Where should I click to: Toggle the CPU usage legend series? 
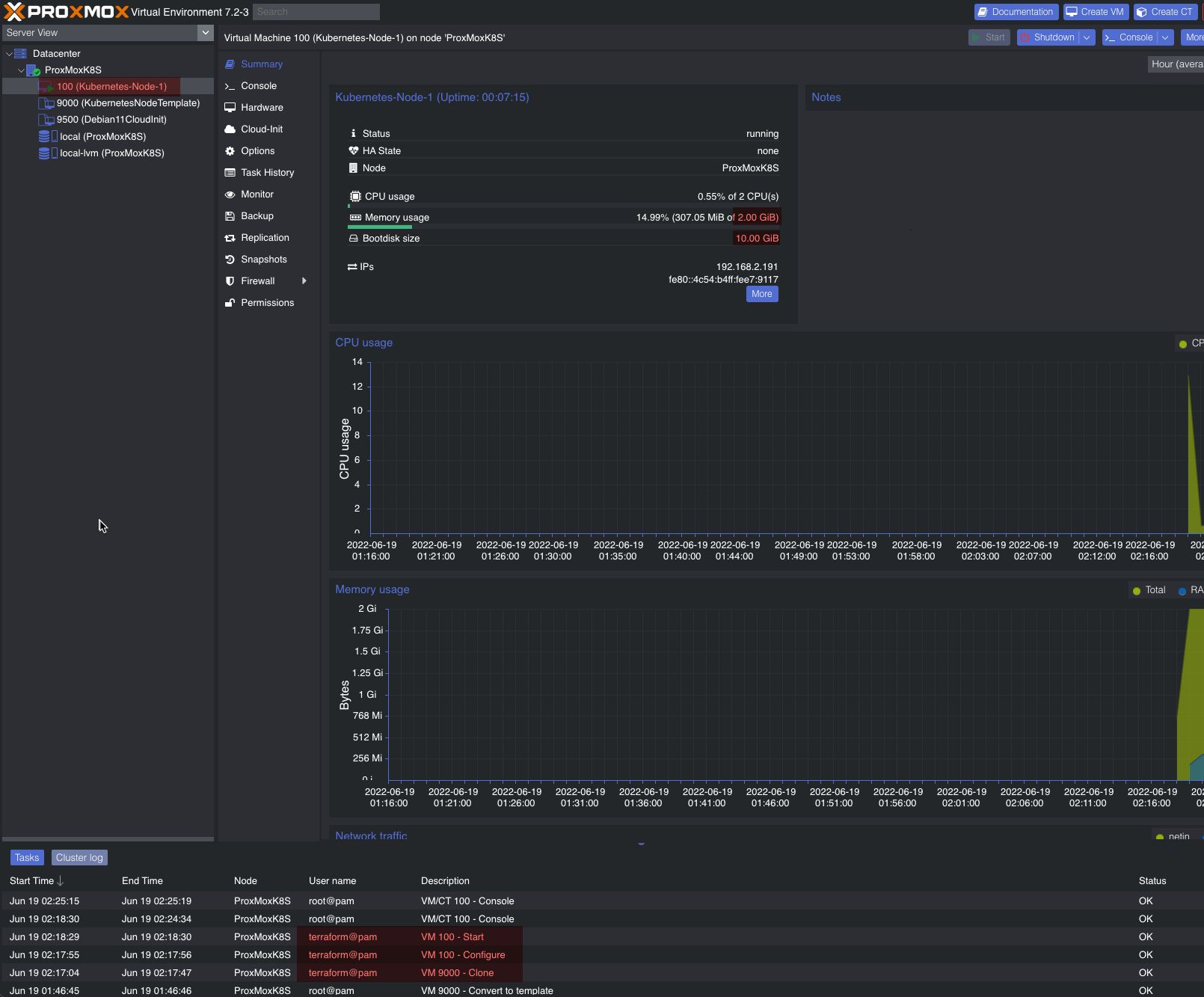click(1189, 343)
